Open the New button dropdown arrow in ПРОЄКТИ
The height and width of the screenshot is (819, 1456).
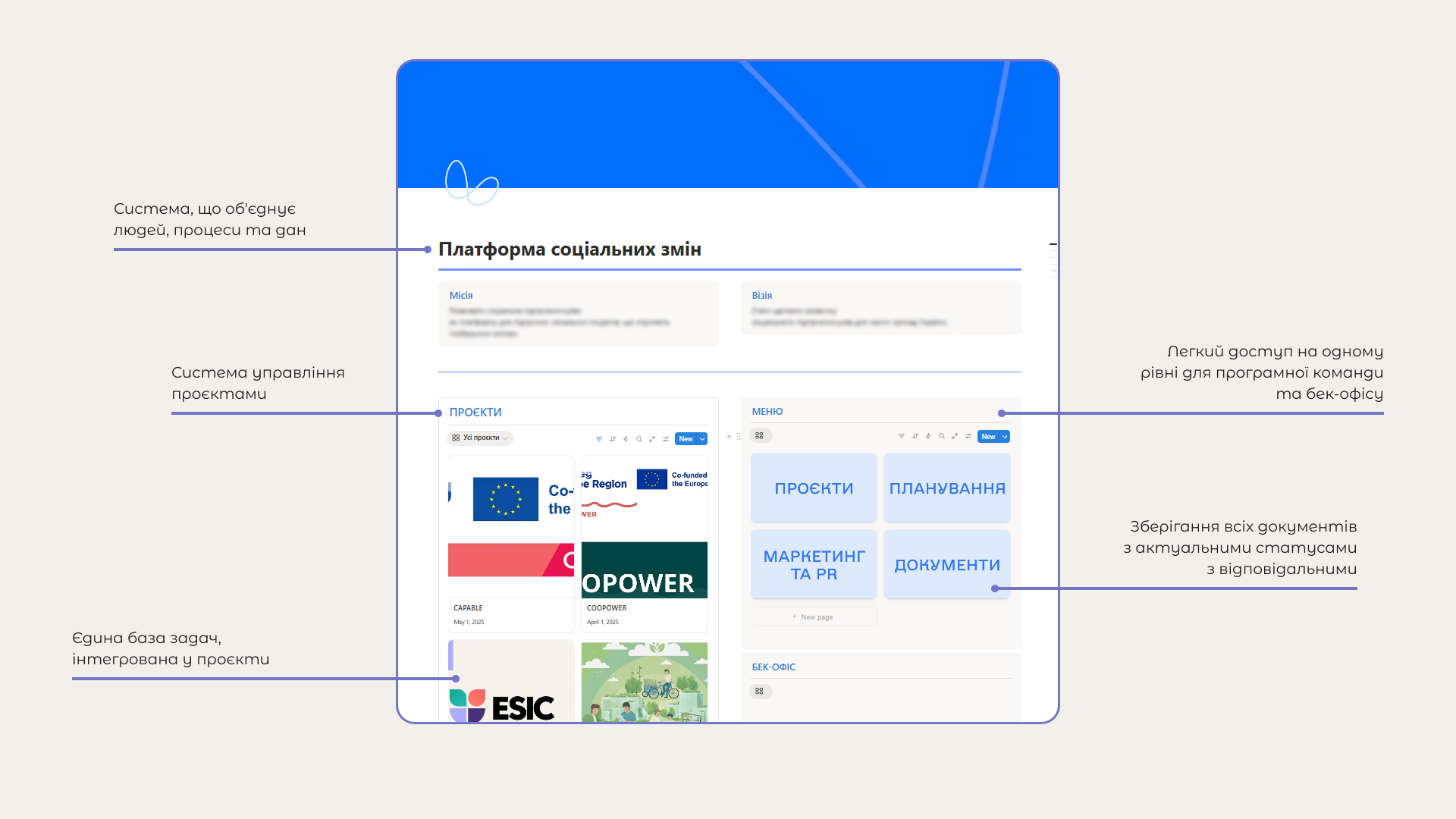coord(702,439)
